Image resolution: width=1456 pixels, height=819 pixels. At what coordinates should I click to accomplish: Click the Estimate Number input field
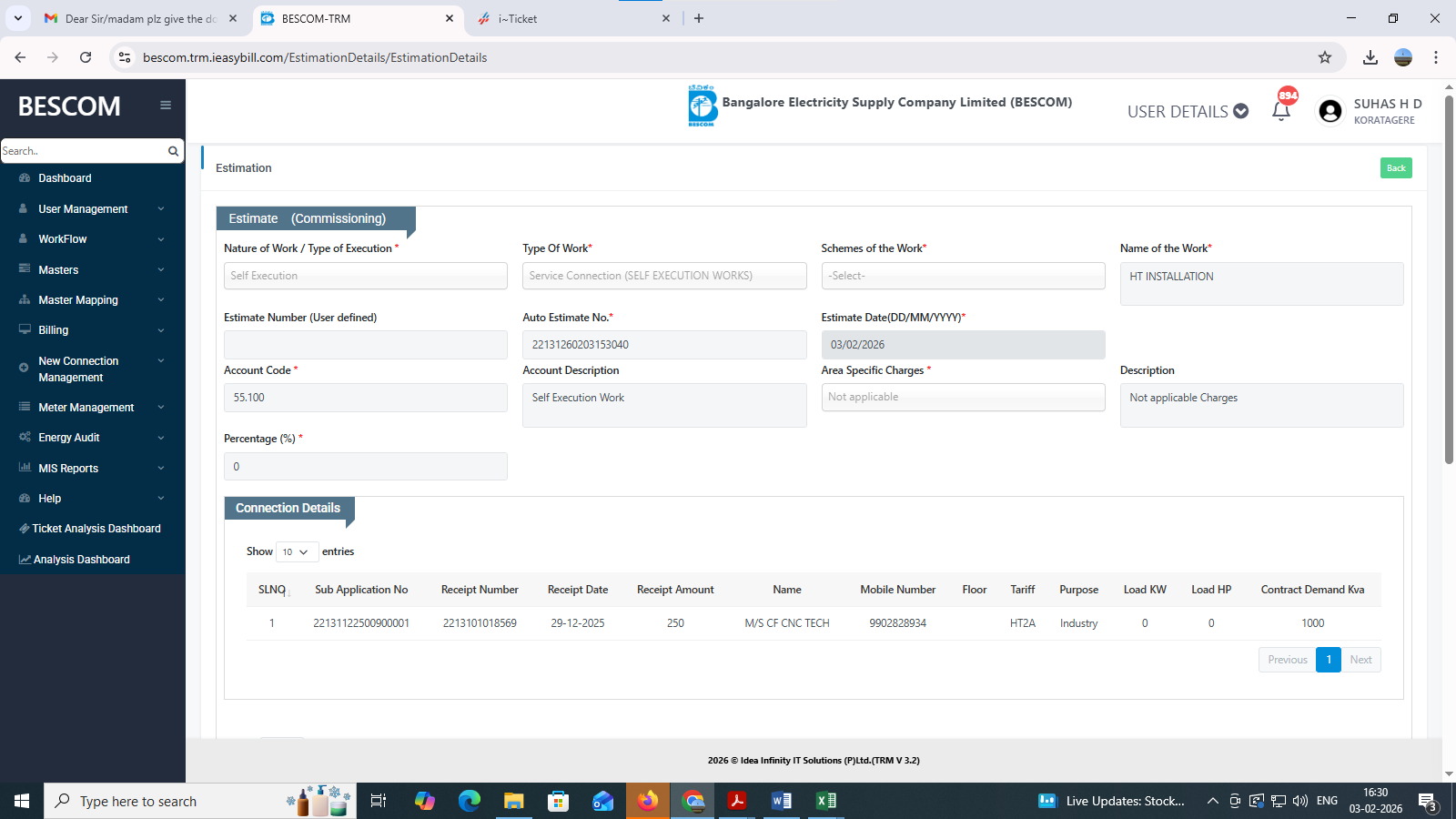tap(365, 345)
